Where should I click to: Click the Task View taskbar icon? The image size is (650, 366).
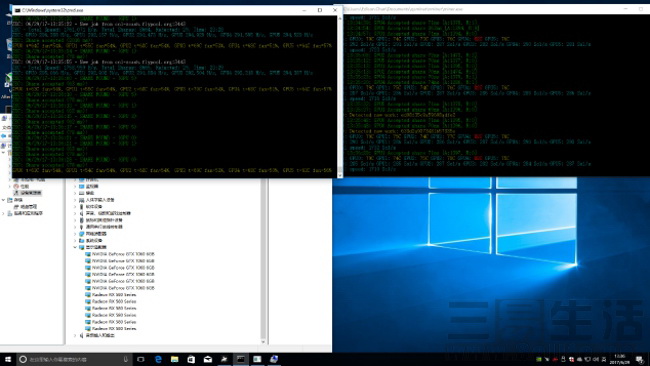tap(141, 359)
